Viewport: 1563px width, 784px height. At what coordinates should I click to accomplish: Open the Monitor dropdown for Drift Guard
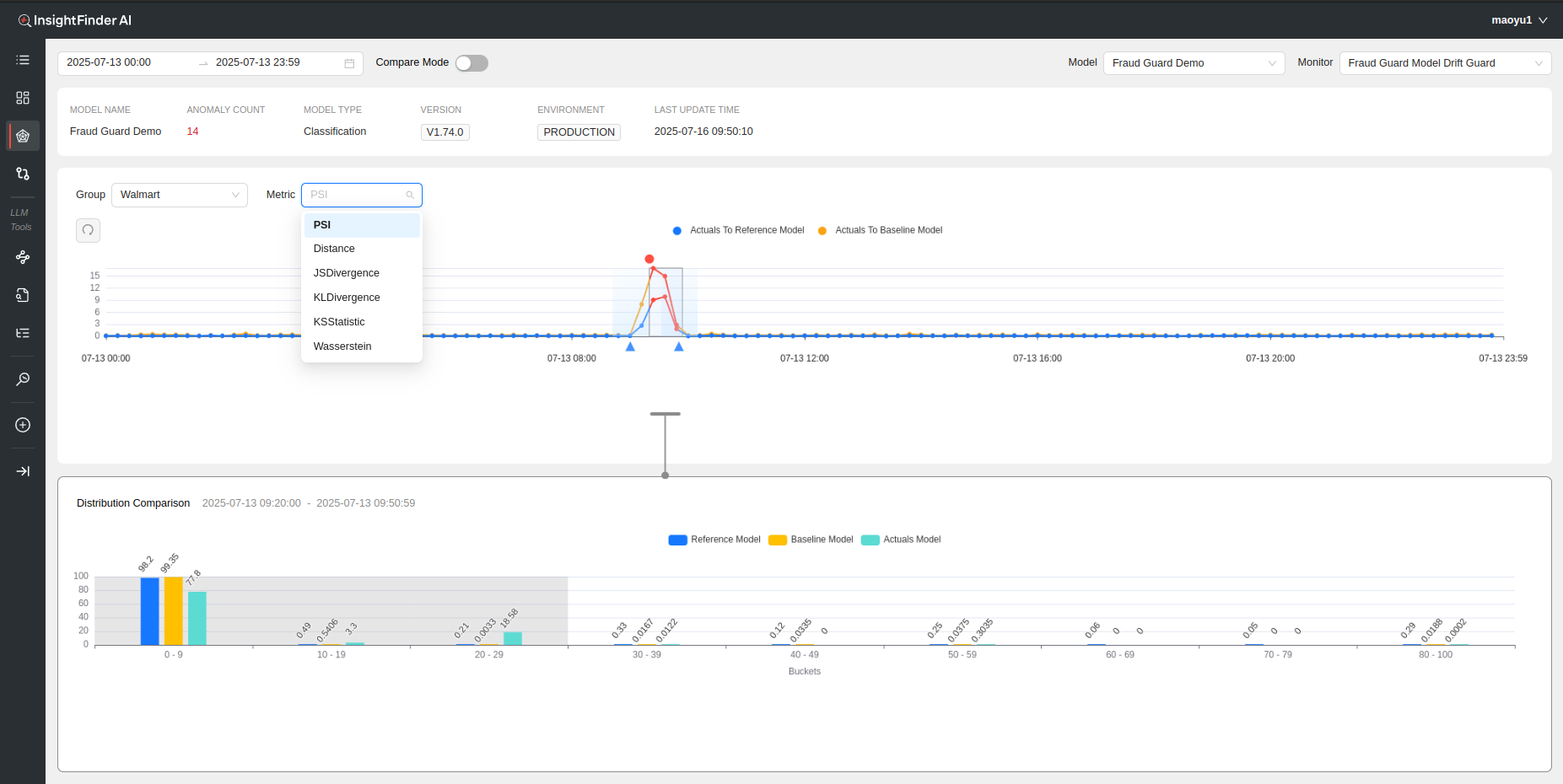(x=1444, y=63)
